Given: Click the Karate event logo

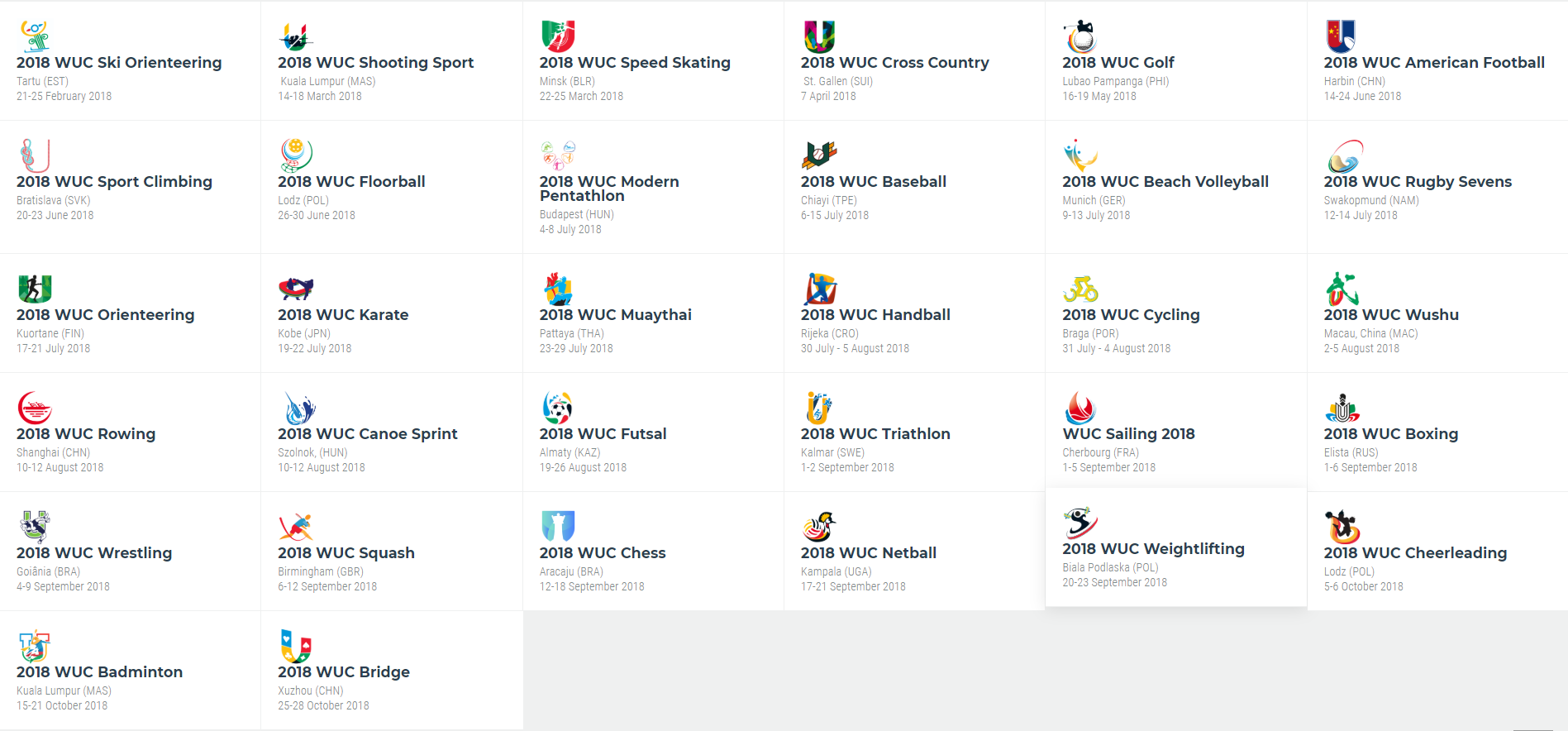Looking at the screenshot, I should pyautogui.click(x=296, y=289).
